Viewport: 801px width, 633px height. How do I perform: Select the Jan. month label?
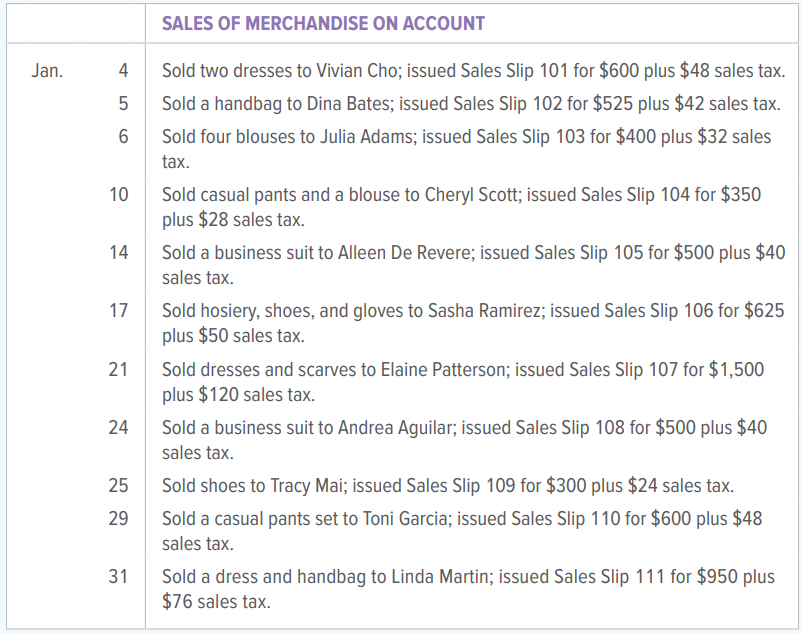point(48,71)
